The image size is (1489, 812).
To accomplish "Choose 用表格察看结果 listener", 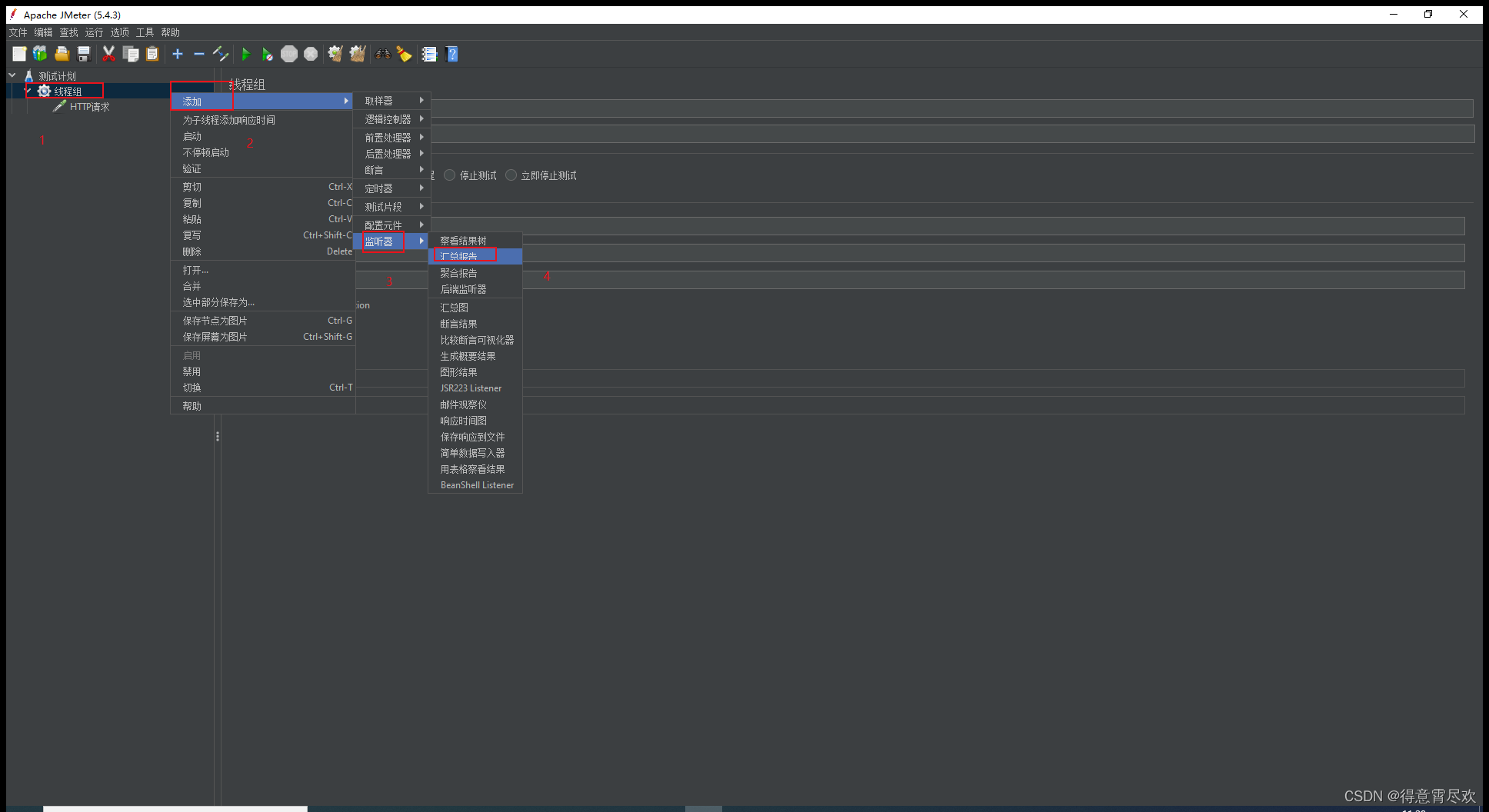I will 475,469.
